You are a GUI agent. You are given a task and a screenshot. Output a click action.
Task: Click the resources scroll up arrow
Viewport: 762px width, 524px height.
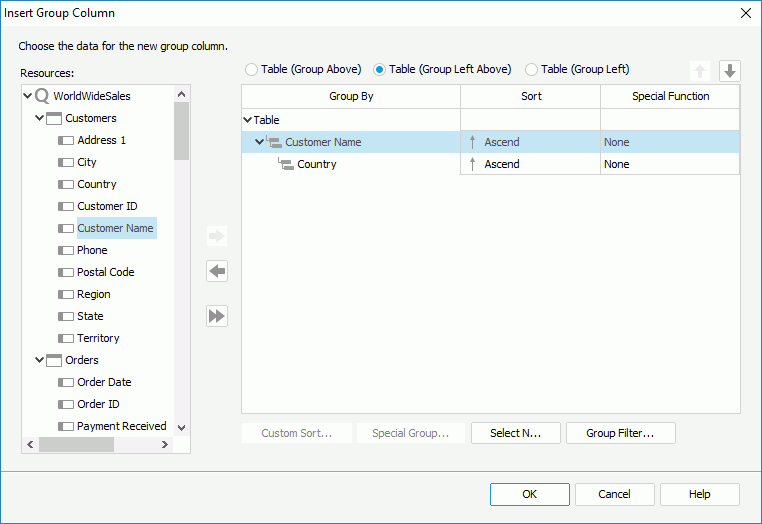(x=182, y=94)
